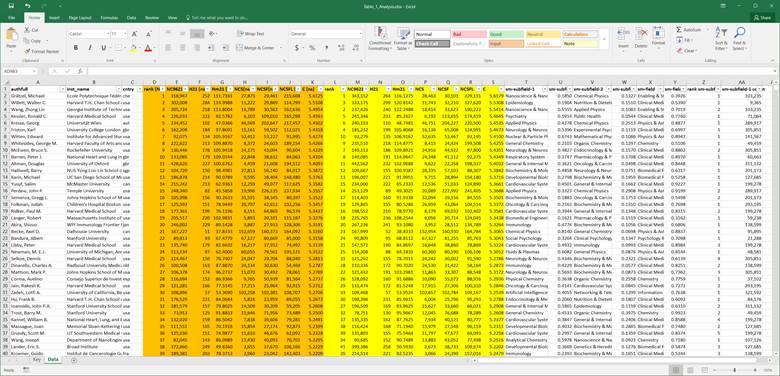Click the Find & Select icon
Screen dimensions: 780x376
[739, 39]
